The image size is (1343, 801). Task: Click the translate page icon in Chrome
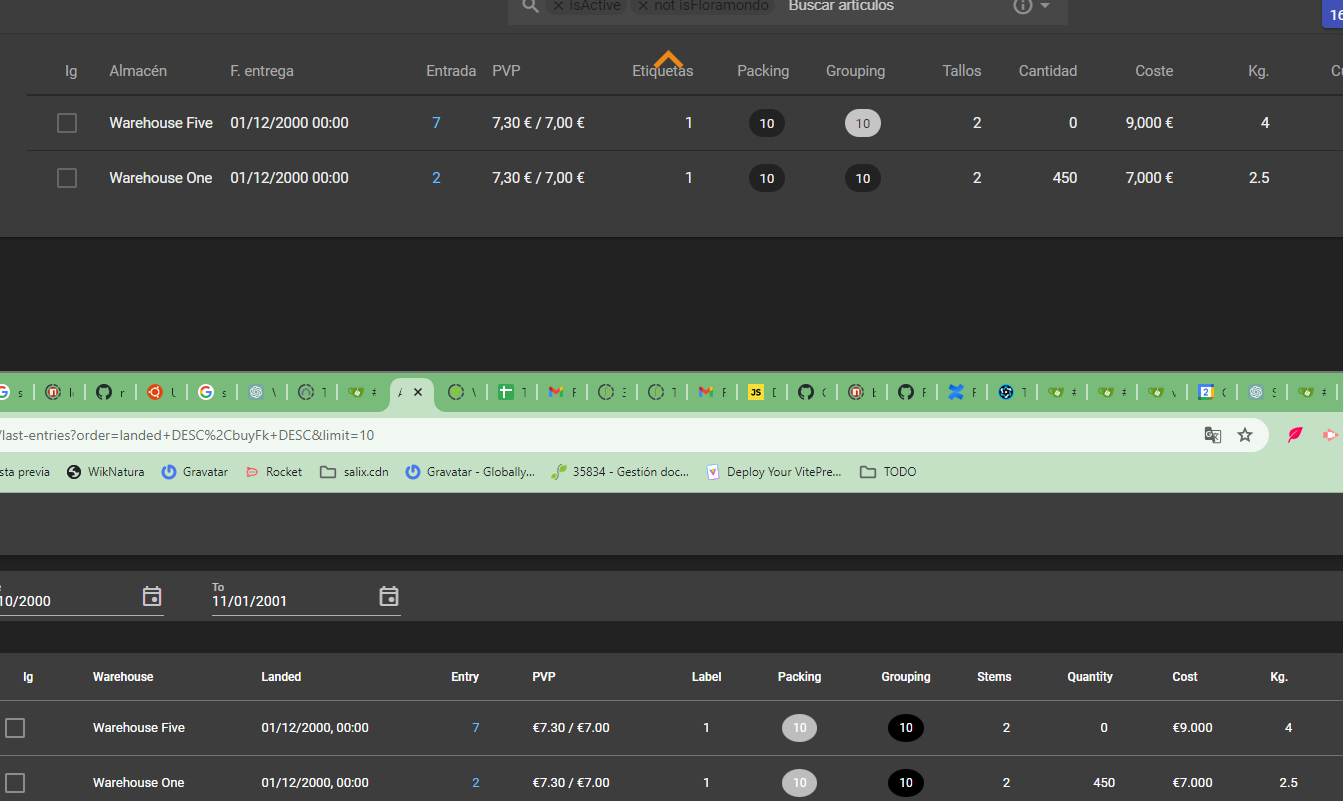[x=1213, y=435]
